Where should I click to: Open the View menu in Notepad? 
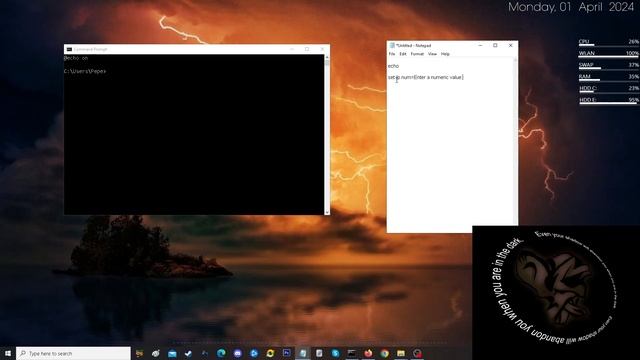click(x=432, y=54)
